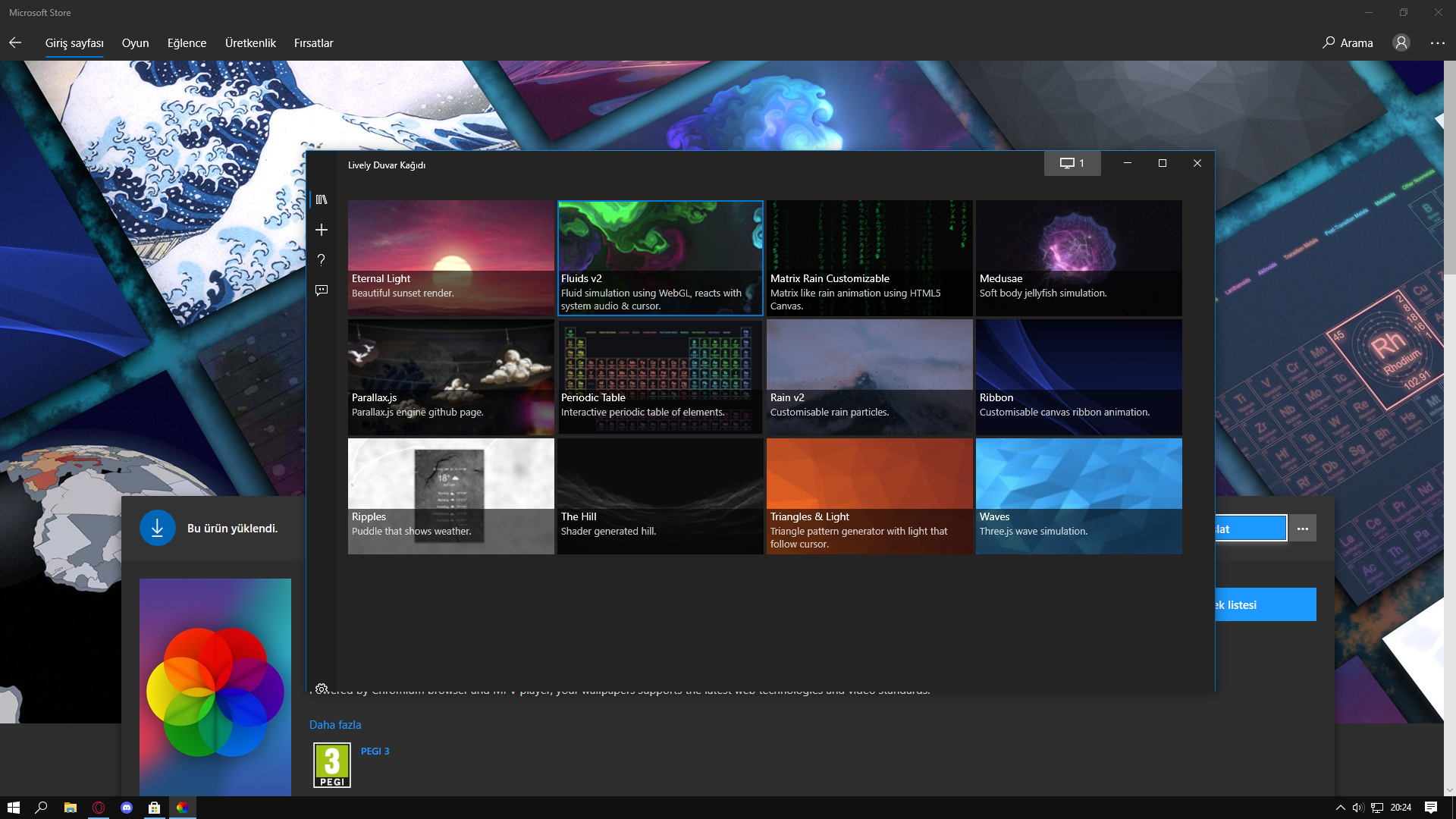The height and width of the screenshot is (819, 1456).
Task: Open the volume tray icon
Action: click(x=1358, y=808)
